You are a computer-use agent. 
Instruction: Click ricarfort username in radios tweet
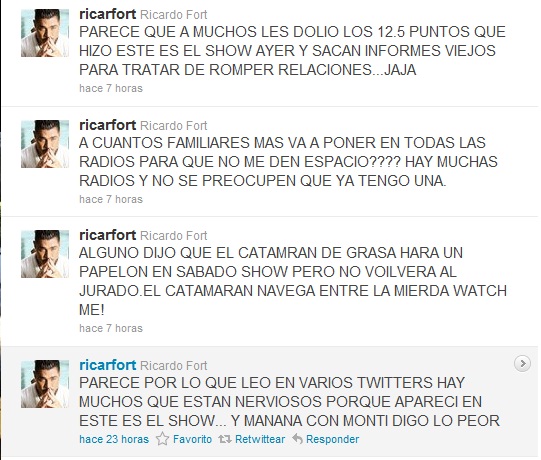coord(108,125)
